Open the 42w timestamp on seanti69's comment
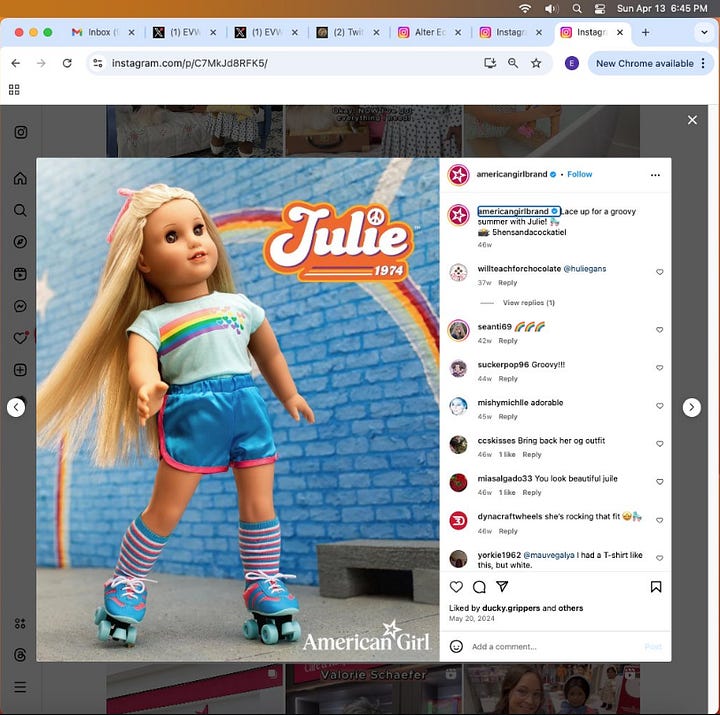This screenshot has width=720, height=715. tap(484, 341)
